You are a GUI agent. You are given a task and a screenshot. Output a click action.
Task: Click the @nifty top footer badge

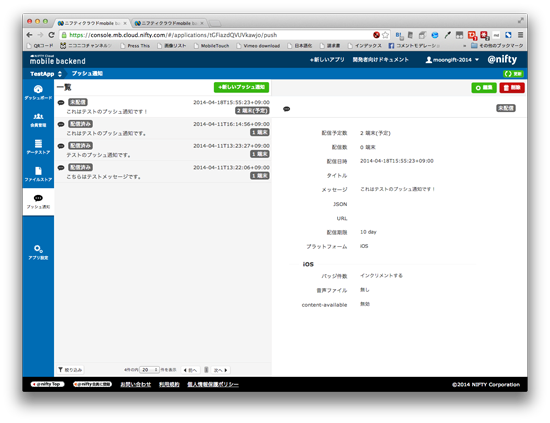tap(47, 384)
